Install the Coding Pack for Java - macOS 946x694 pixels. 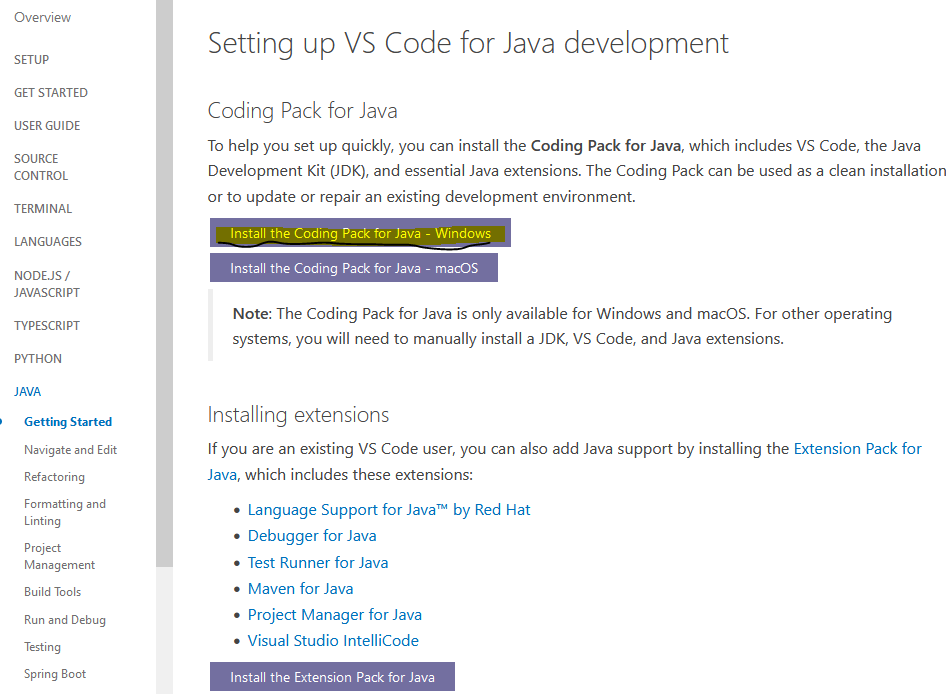pos(354,267)
